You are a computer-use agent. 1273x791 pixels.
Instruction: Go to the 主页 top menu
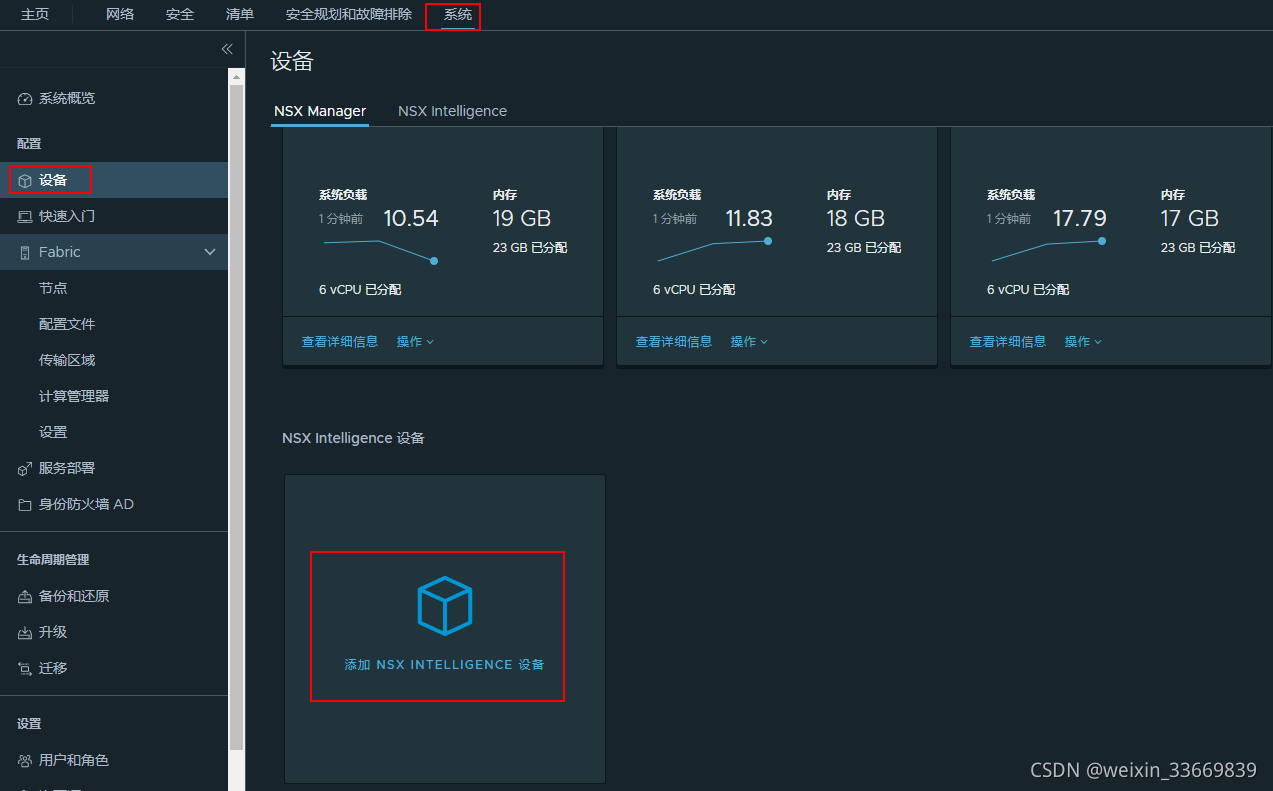[35, 14]
